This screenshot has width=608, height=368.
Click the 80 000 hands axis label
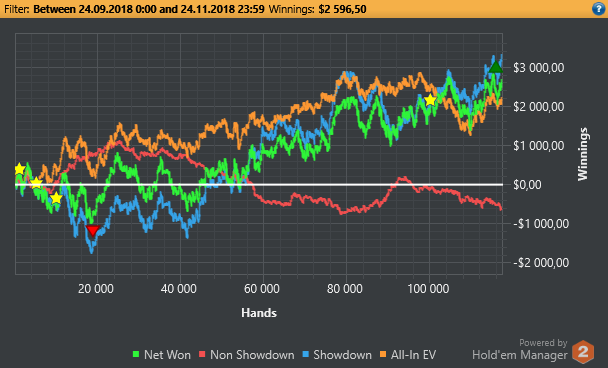point(345,289)
